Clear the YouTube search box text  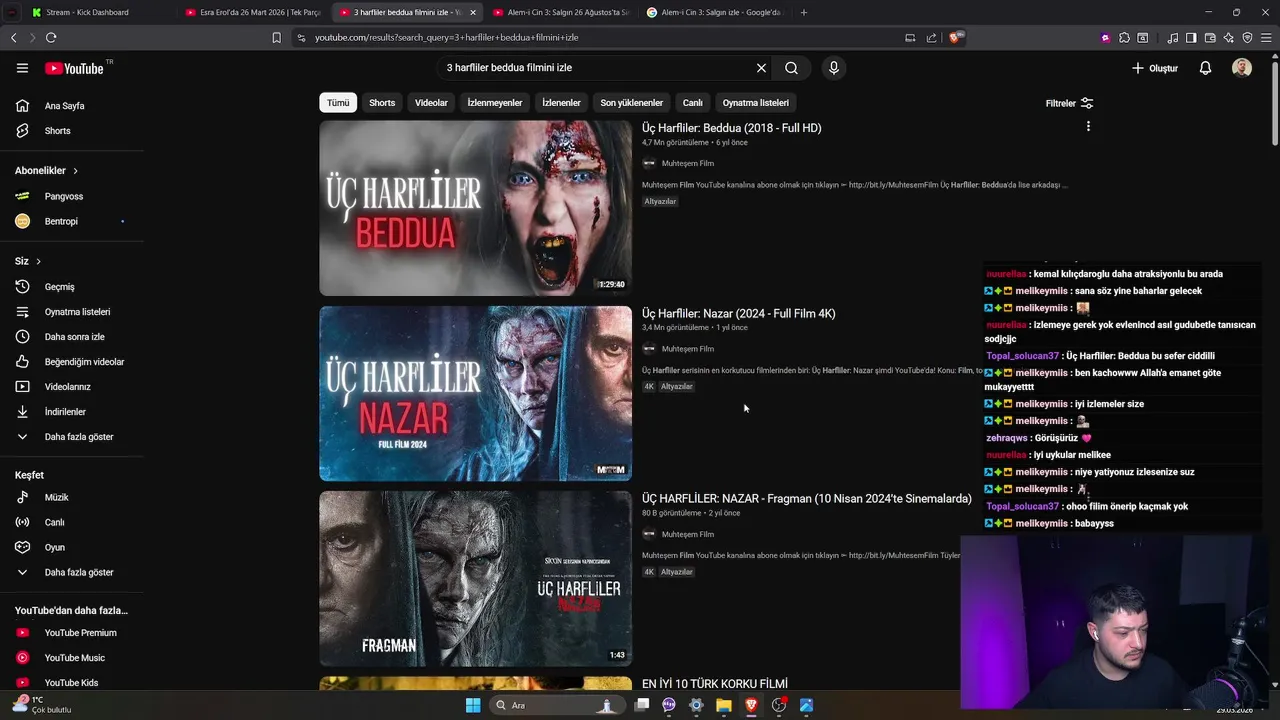(x=761, y=68)
